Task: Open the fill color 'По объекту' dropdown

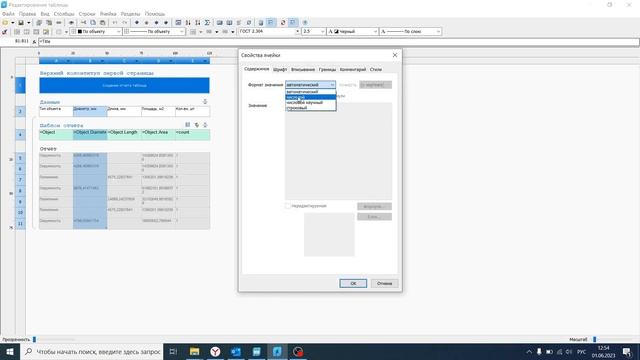Action: [96, 31]
